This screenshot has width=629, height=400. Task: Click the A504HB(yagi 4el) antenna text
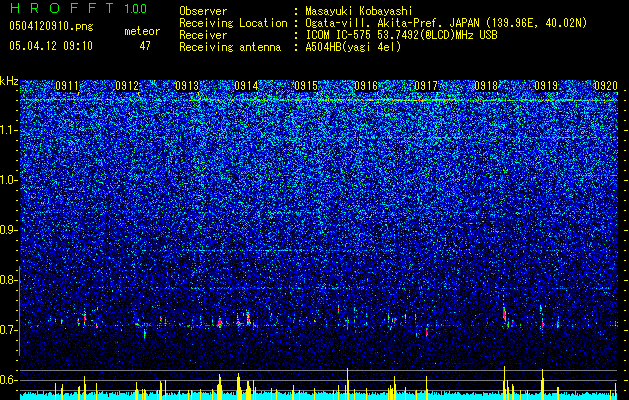pos(353,47)
